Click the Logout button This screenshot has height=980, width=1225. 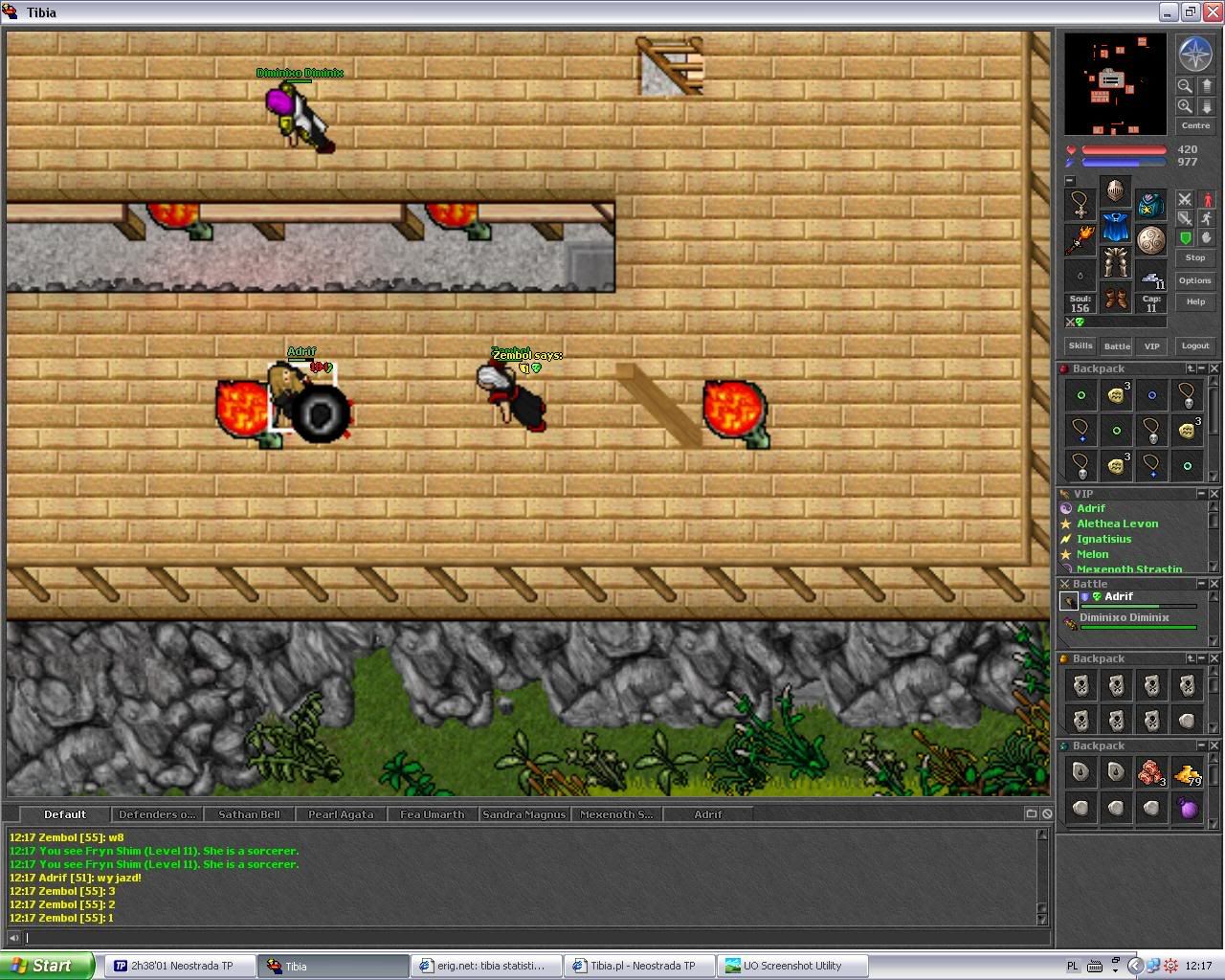point(1195,345)
